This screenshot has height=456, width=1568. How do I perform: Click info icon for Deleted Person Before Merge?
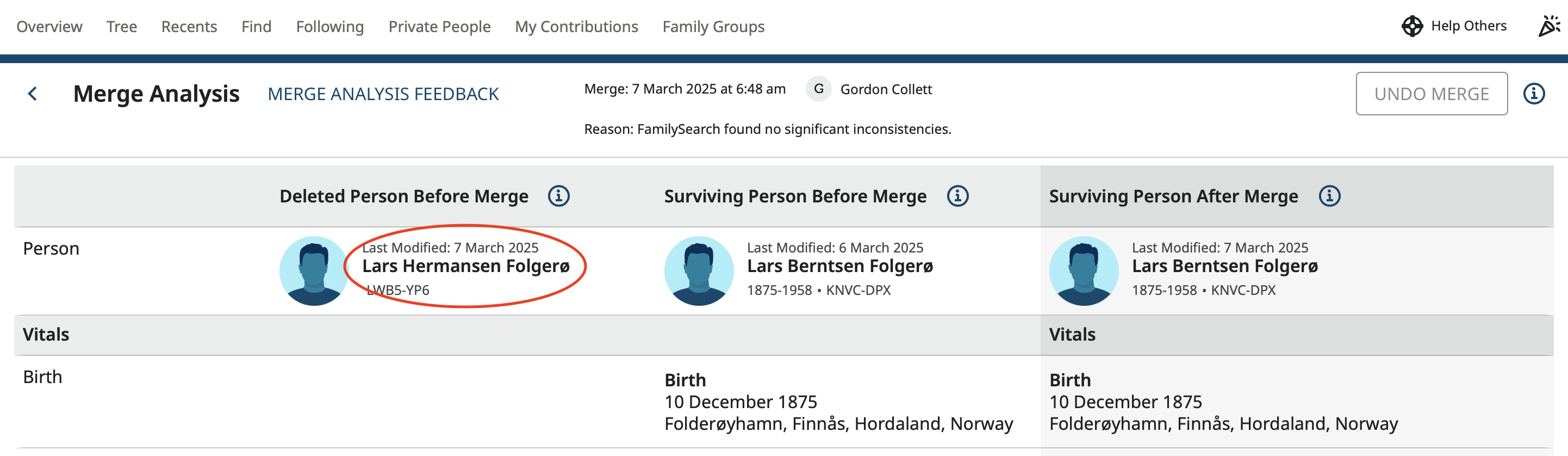[x=558, y=196]
